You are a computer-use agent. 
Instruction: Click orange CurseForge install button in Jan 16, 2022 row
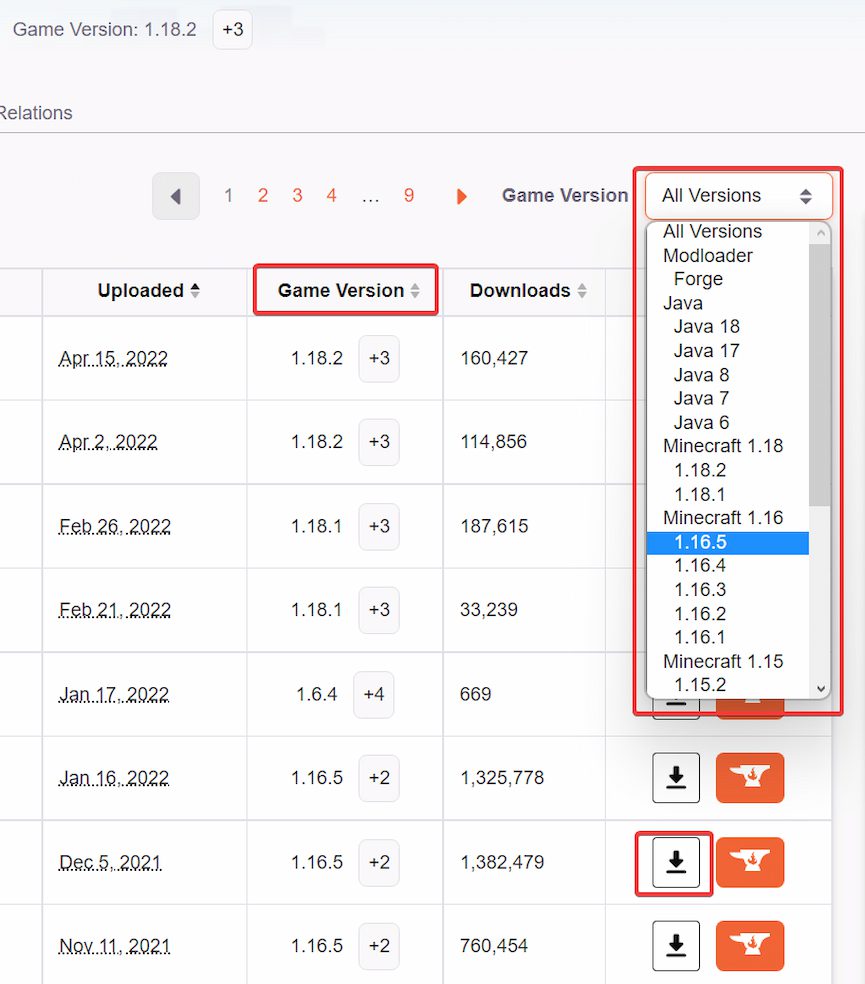(749, 778)
